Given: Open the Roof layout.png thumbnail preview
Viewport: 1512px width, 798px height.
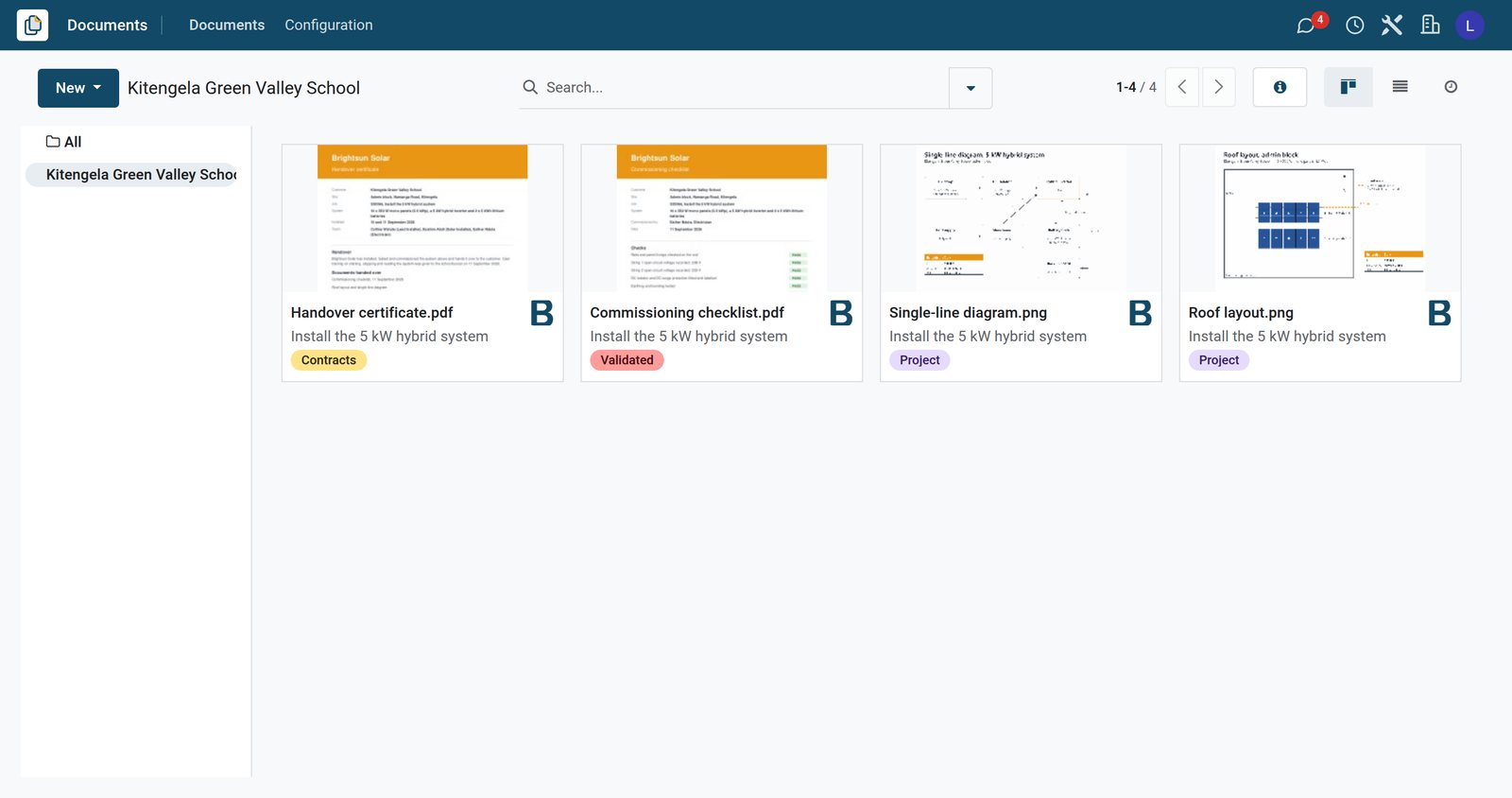Looking at the screenshot, I should pos(1320,218).
